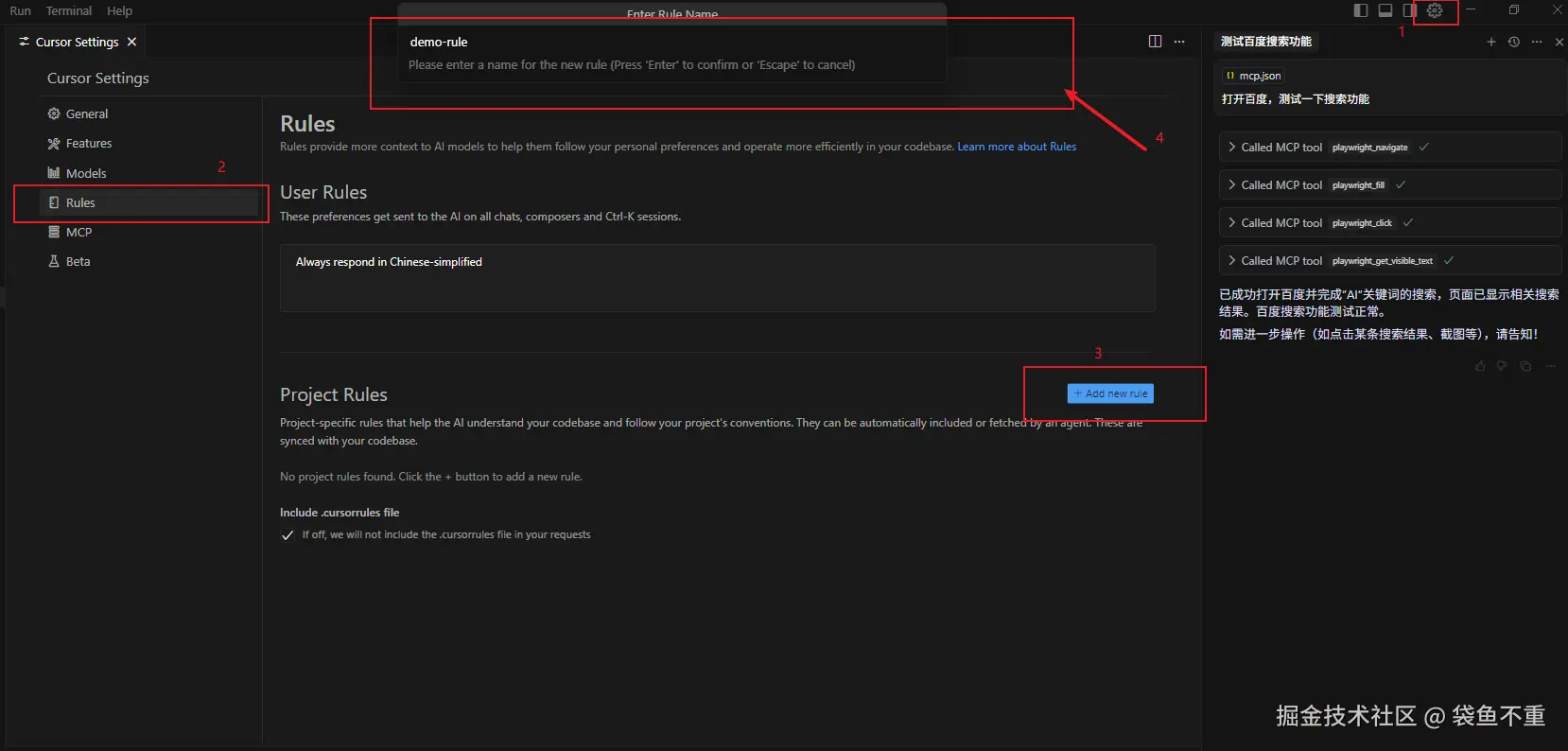Expand playwright_fill tool call
1568x751 pixels.
coord(1389,184)
